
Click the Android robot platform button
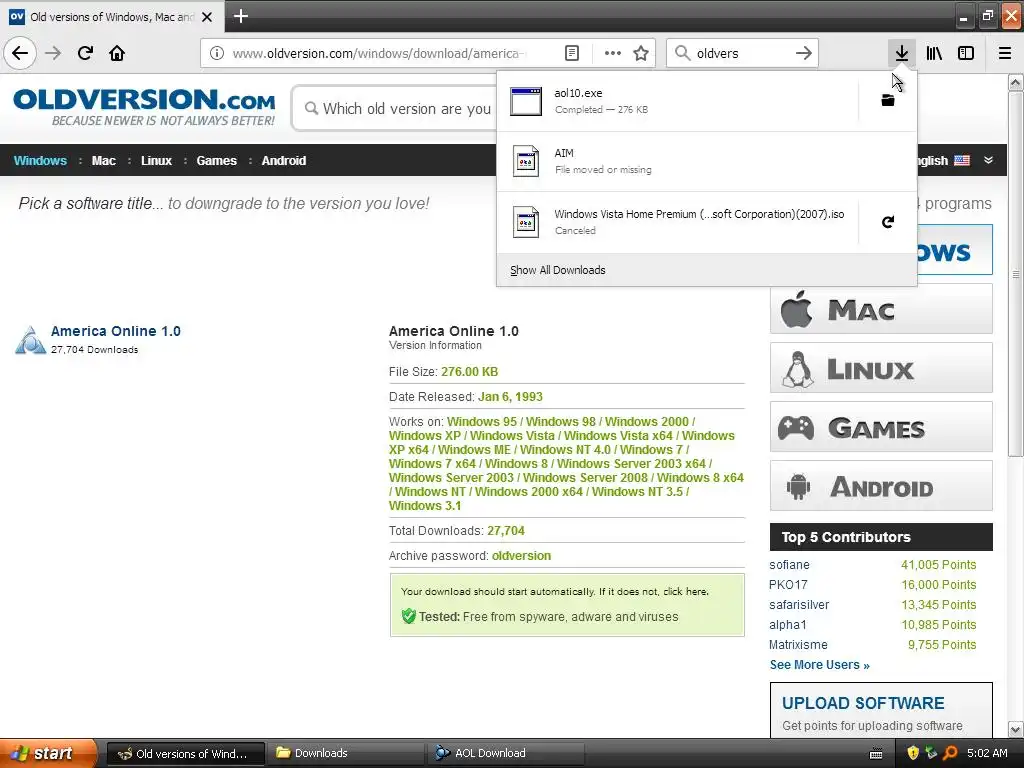point(881,486)
